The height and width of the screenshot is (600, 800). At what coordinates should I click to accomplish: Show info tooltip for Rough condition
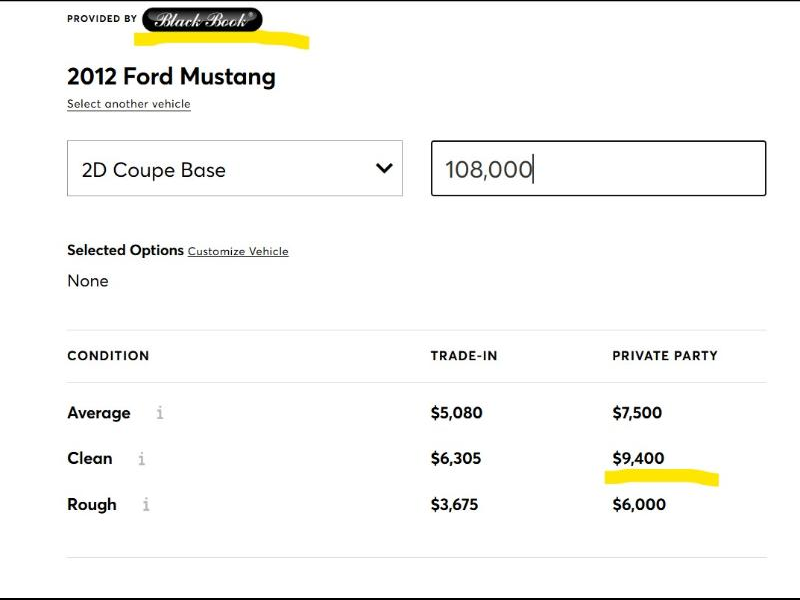[x=145, y=505]
